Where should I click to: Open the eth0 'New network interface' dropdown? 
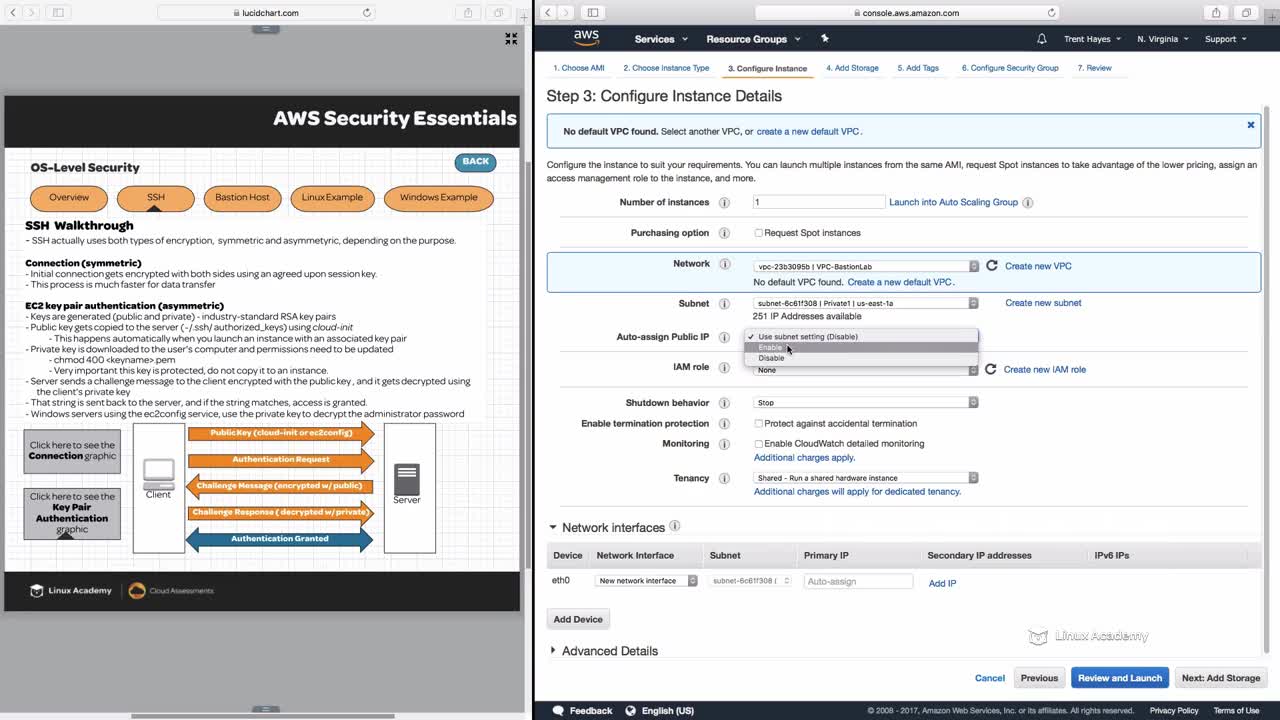(647, 581)
